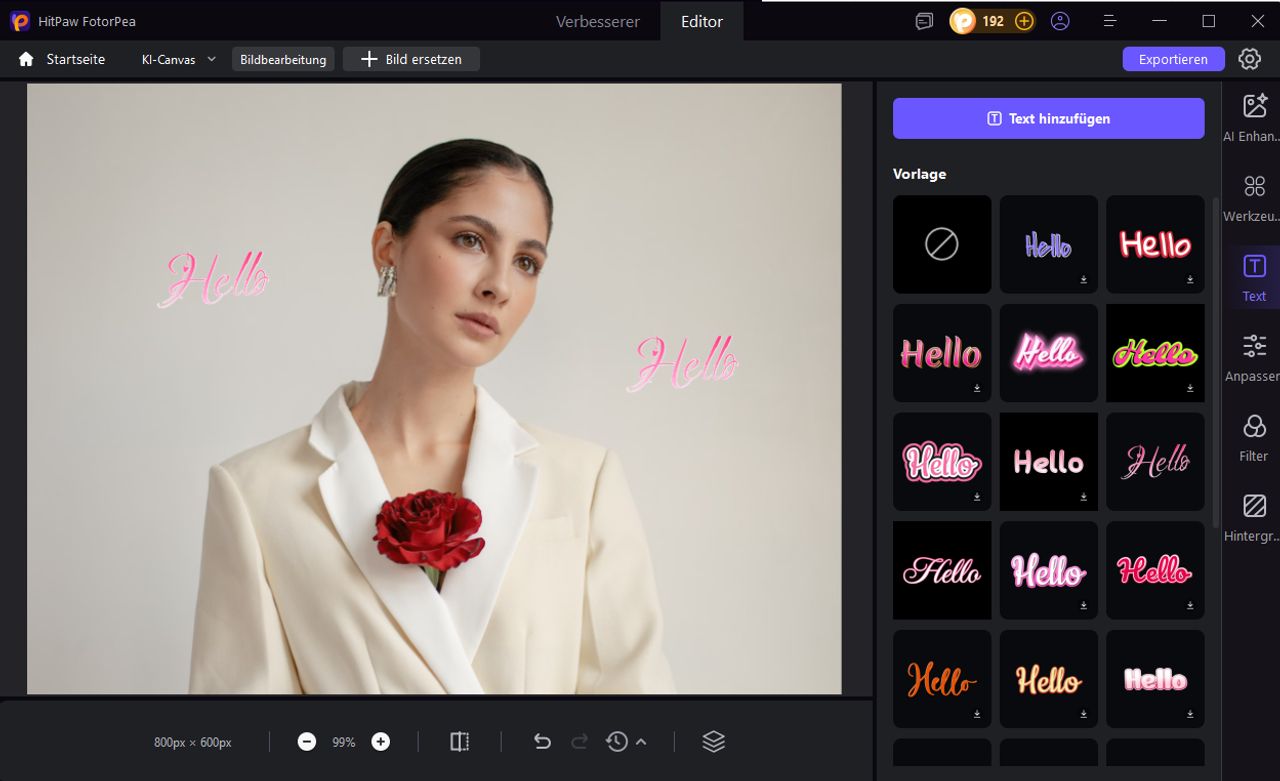Open the Anpassen adjustments panel
The width and height of the screenshot is (1280, 781).
pos(1254,358)
